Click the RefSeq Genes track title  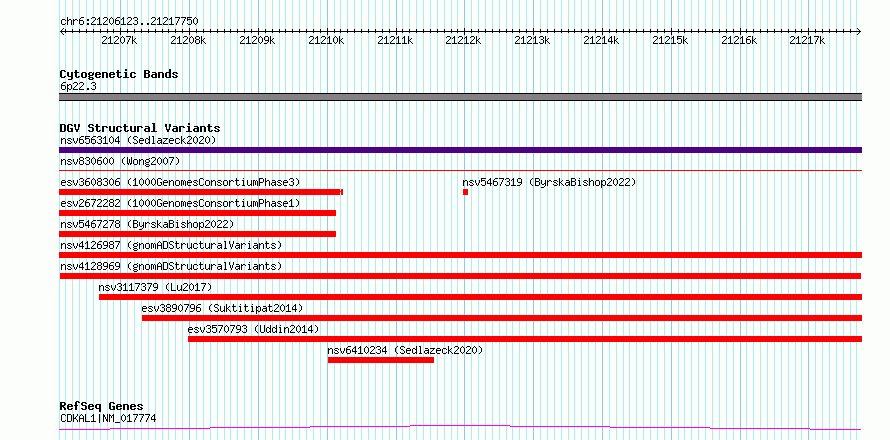(x=102, y=407)
